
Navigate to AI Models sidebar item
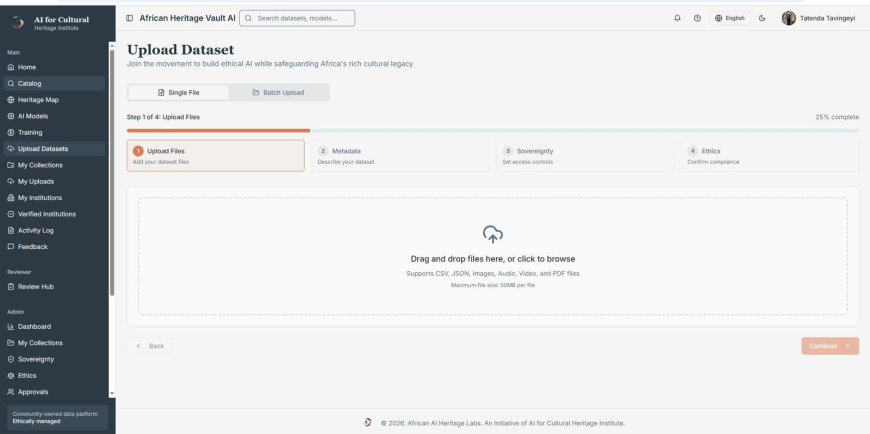pos(32,116)
